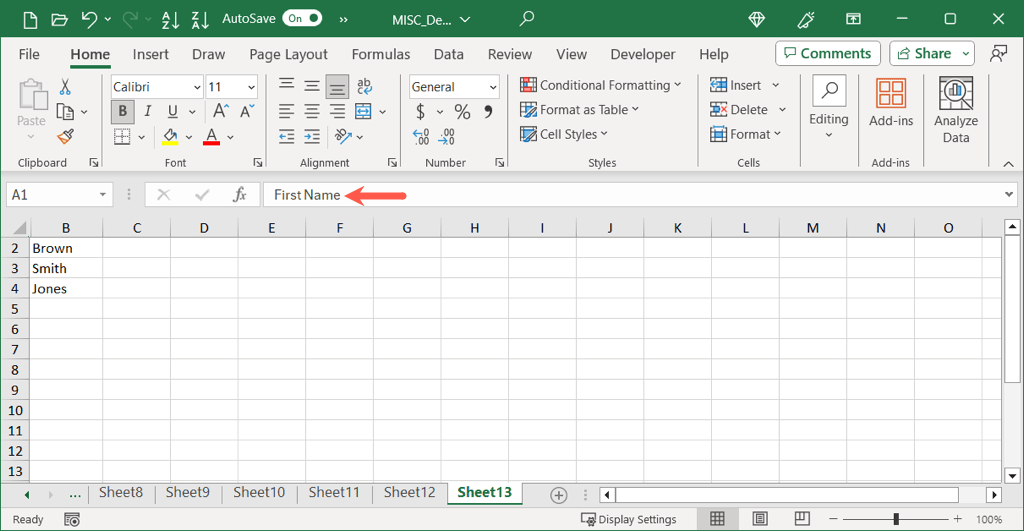
Task: Click the Share button
Action: point(931,53)
